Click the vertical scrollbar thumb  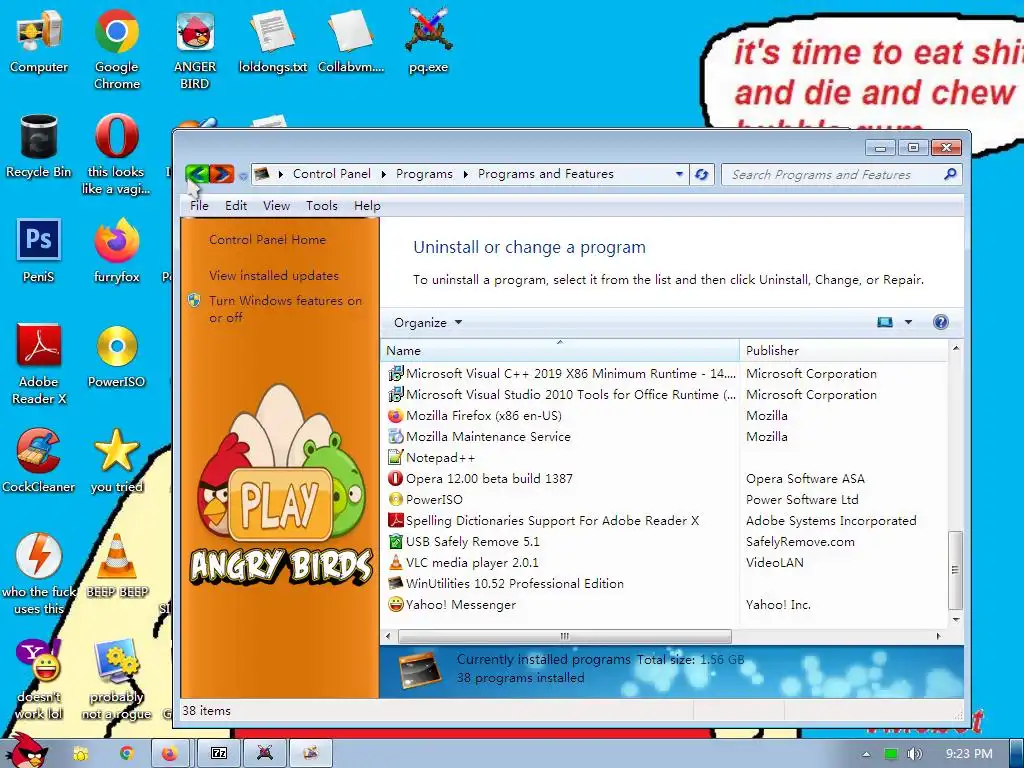(x=955, y=570)
